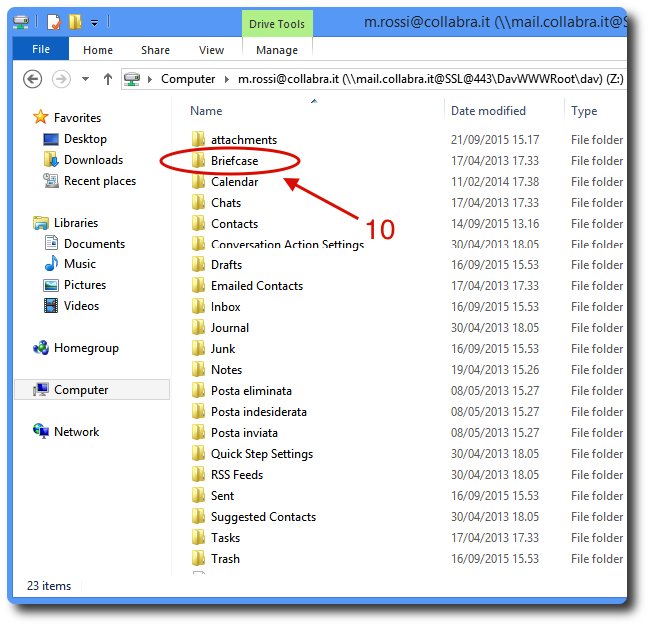Select the Calendar folder
This screenshot has width=650, height=627.
coord(234,182)
